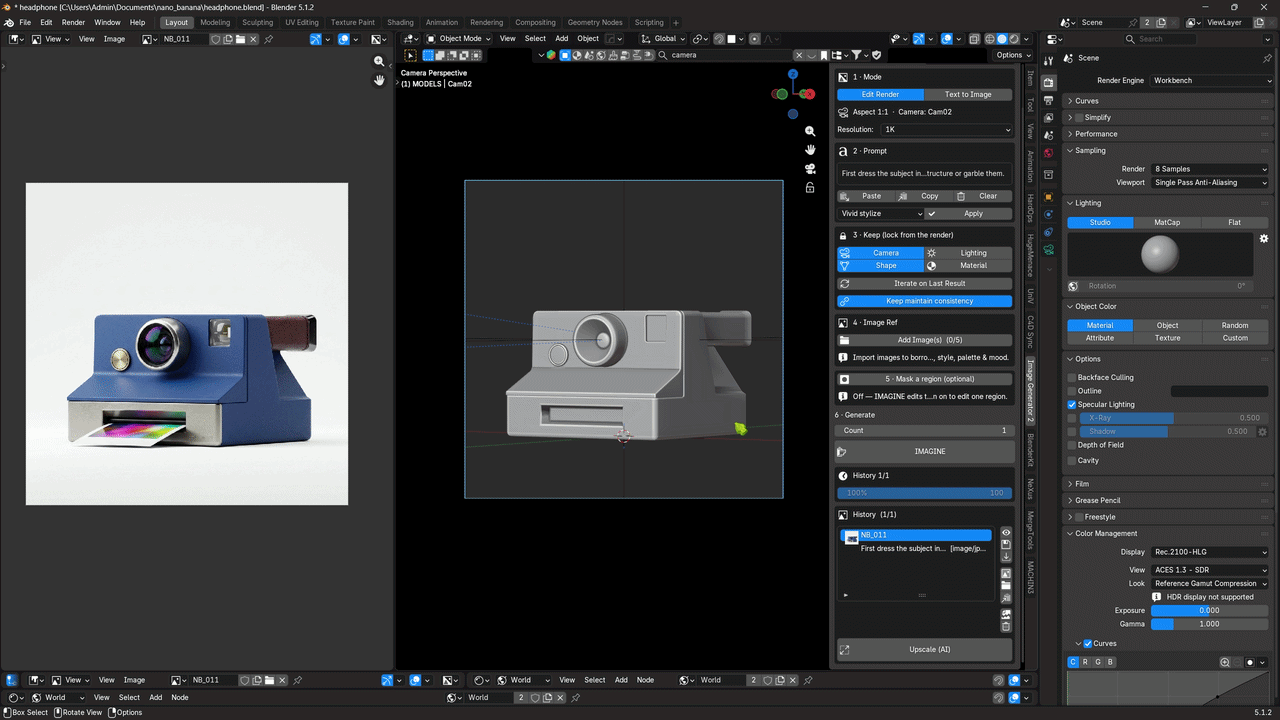
Task: Click the Upscale (AI) button
Action: 925,649
